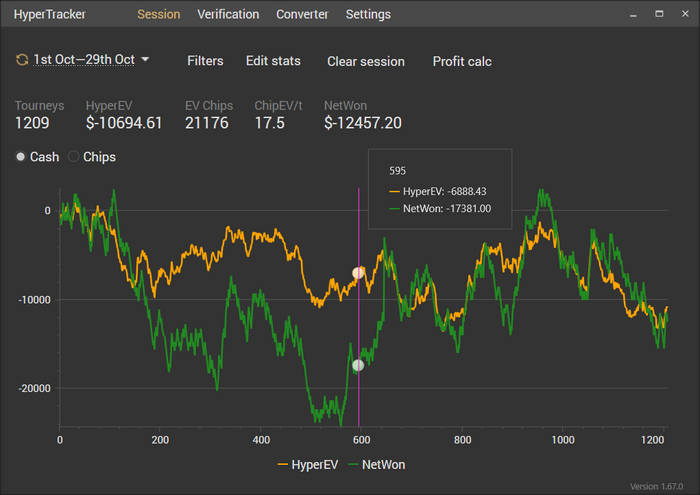Minimize the HyperTracker window
Screen dimensions: 700x495
point(631,15)
